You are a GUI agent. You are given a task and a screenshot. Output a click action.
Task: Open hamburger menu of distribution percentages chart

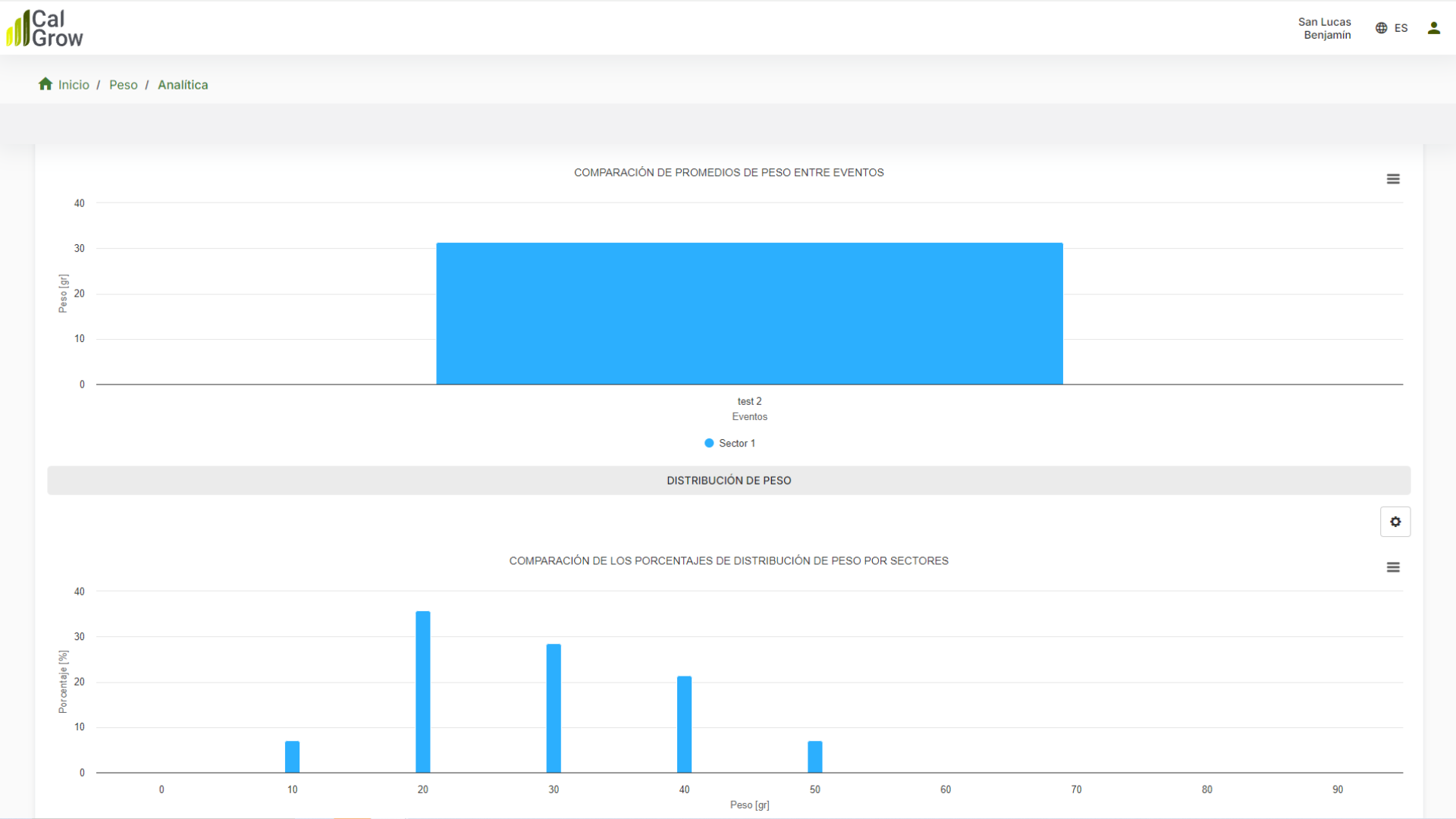(1393, 567)
